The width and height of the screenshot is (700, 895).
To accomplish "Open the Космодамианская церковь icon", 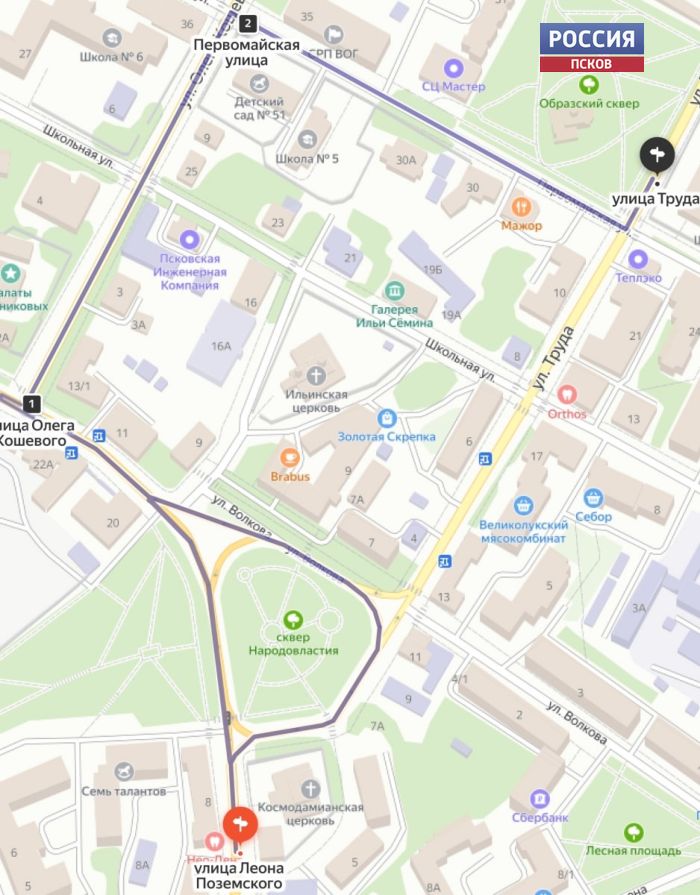I will [310, 789].
